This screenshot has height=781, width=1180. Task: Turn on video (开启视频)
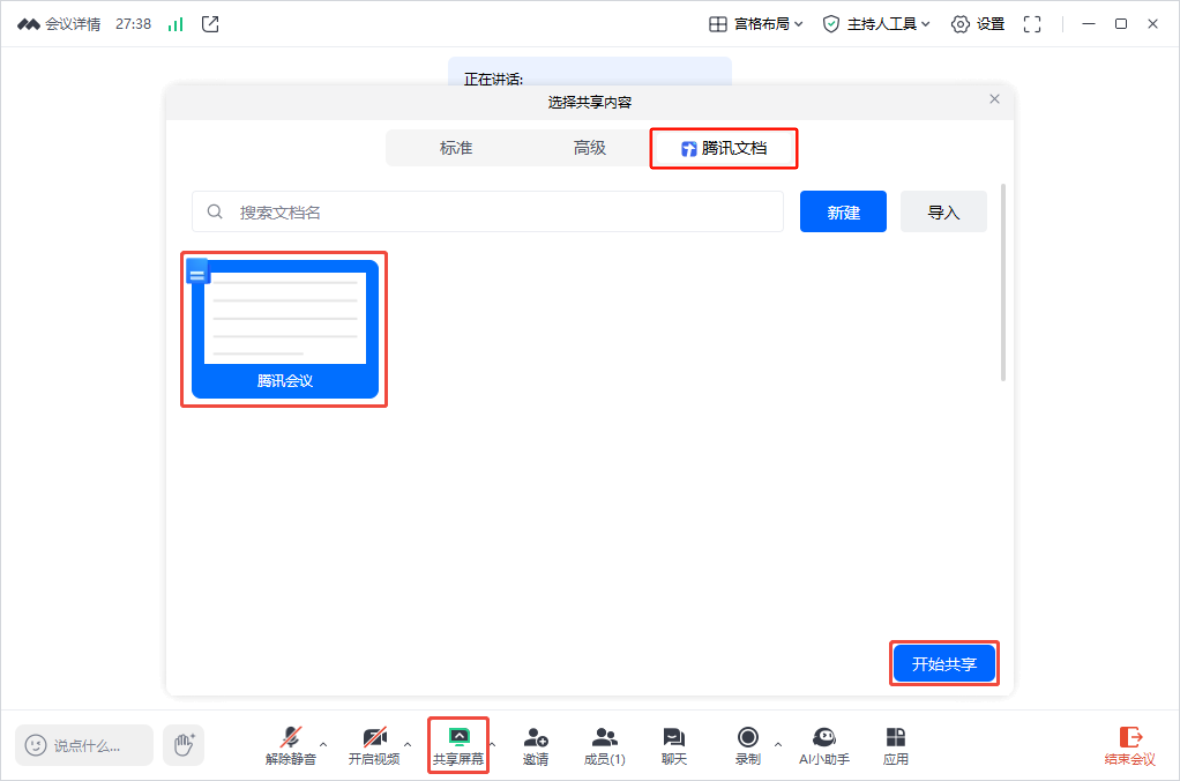374,746
